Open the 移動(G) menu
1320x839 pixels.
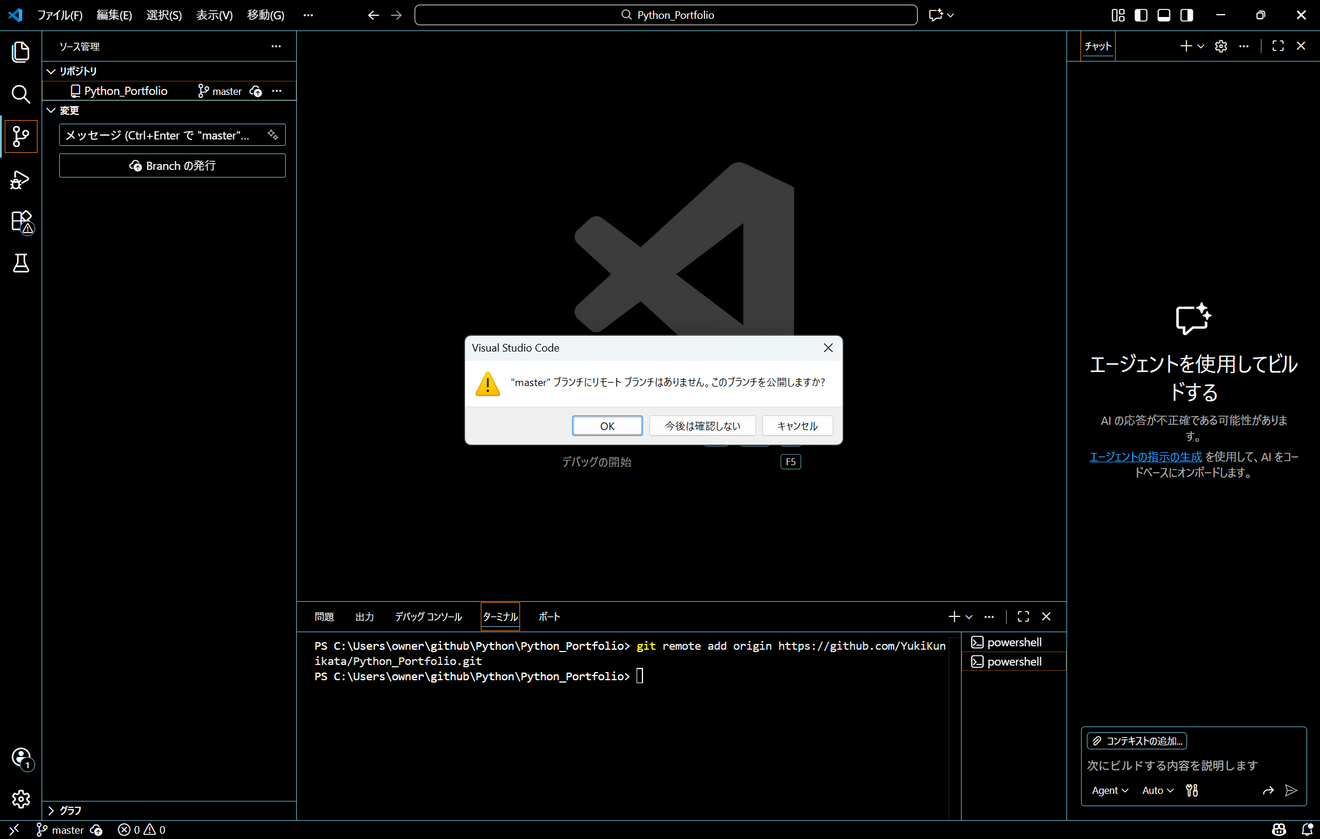[266, 15]
